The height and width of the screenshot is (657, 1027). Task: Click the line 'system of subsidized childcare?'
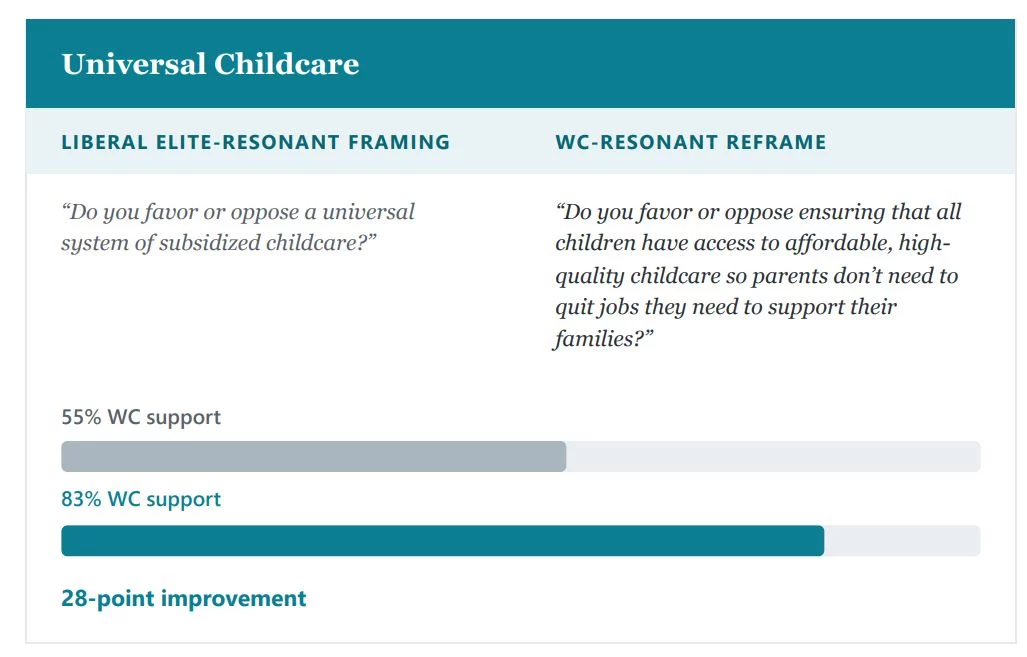tap(219, 244)
